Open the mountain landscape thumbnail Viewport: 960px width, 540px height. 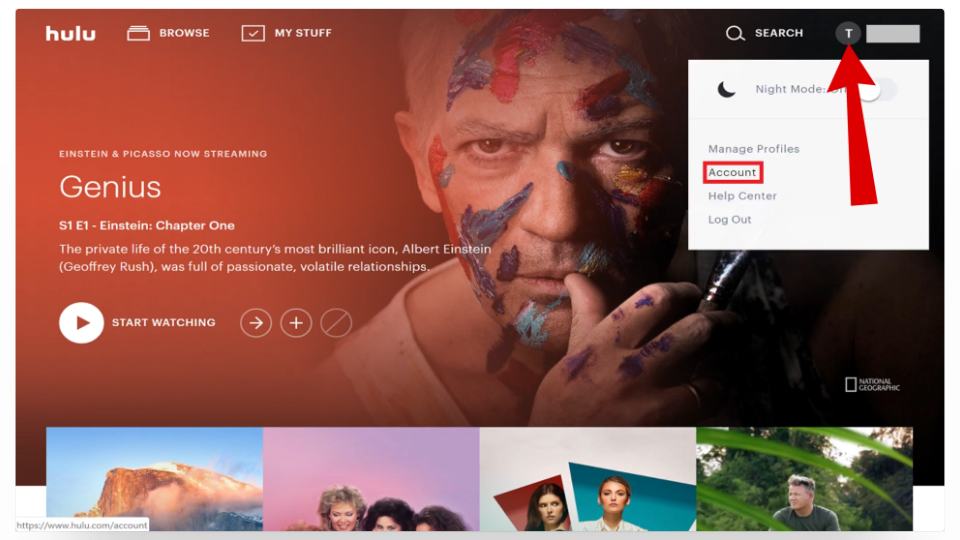point(155,479)
